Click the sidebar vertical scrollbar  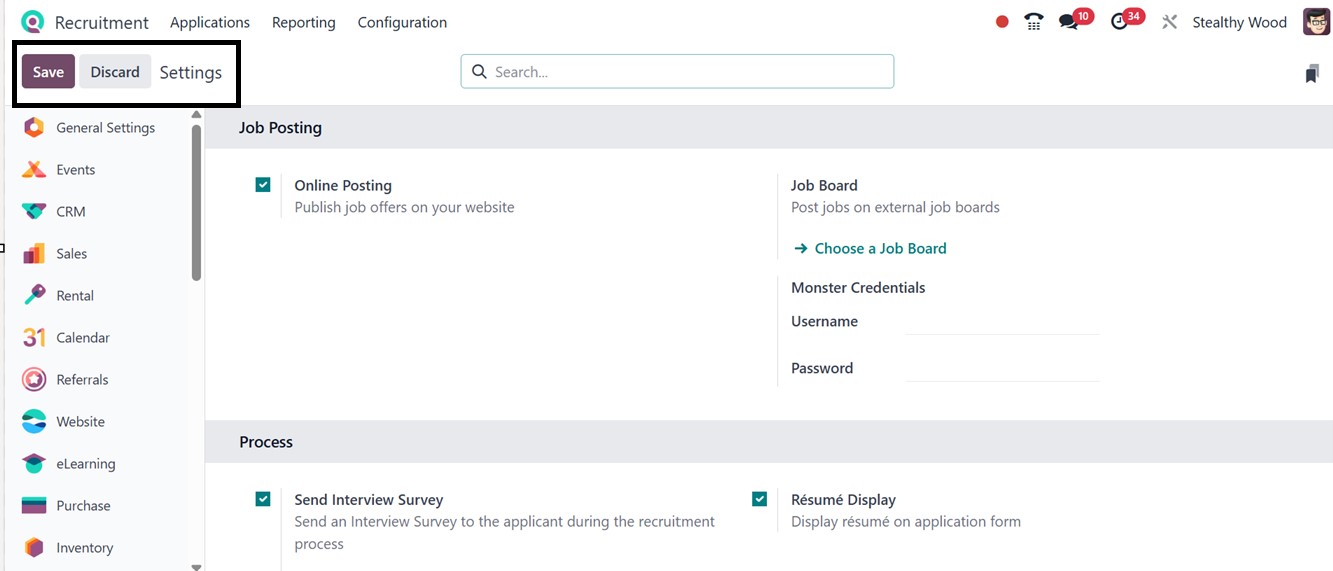click(x=196, y=200)
